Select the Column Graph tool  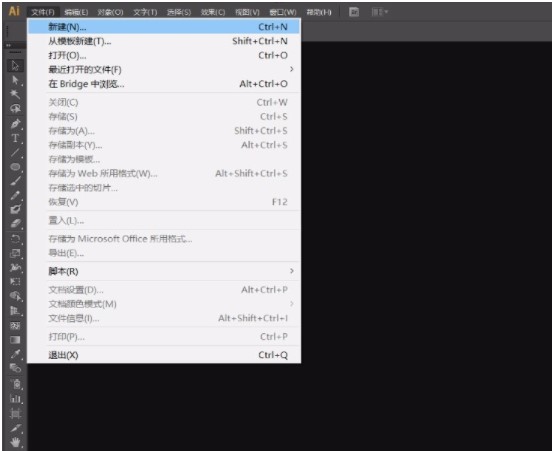15,399
